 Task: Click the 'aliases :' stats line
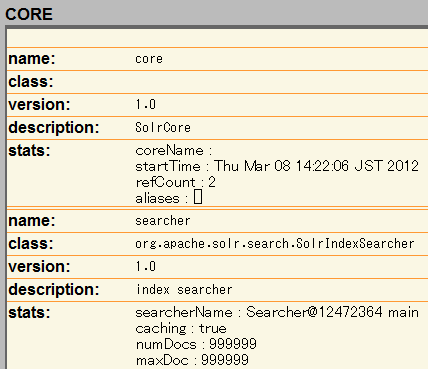[x=169, y=198]
